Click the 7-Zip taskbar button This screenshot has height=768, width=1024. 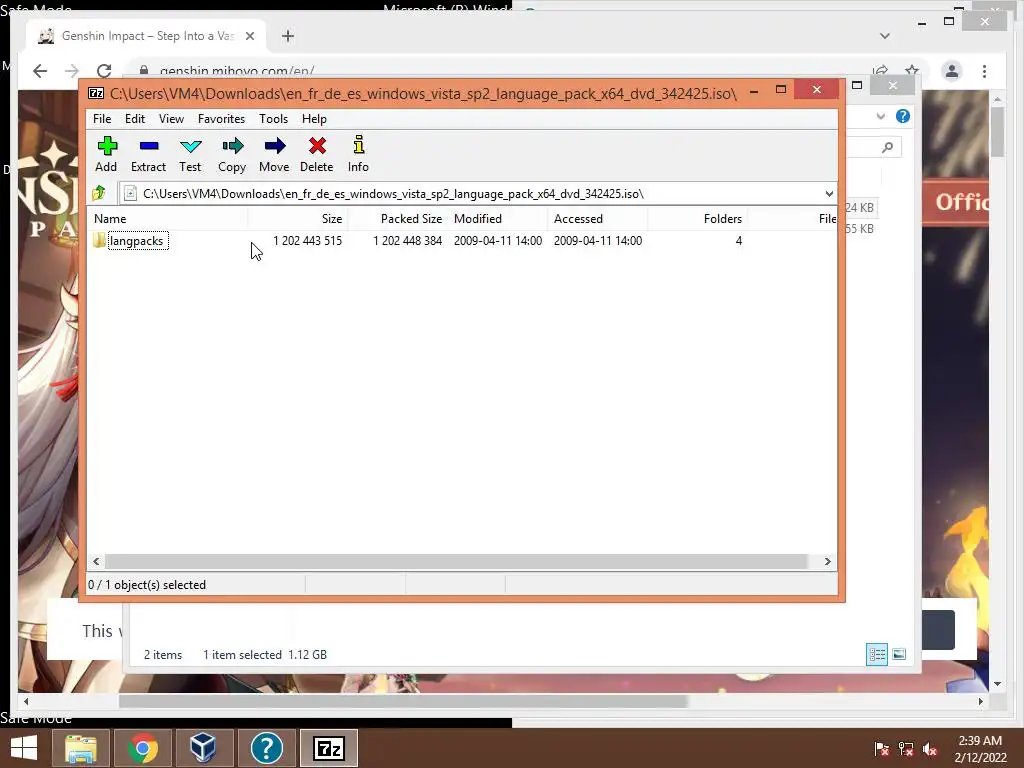click(329, 748)
